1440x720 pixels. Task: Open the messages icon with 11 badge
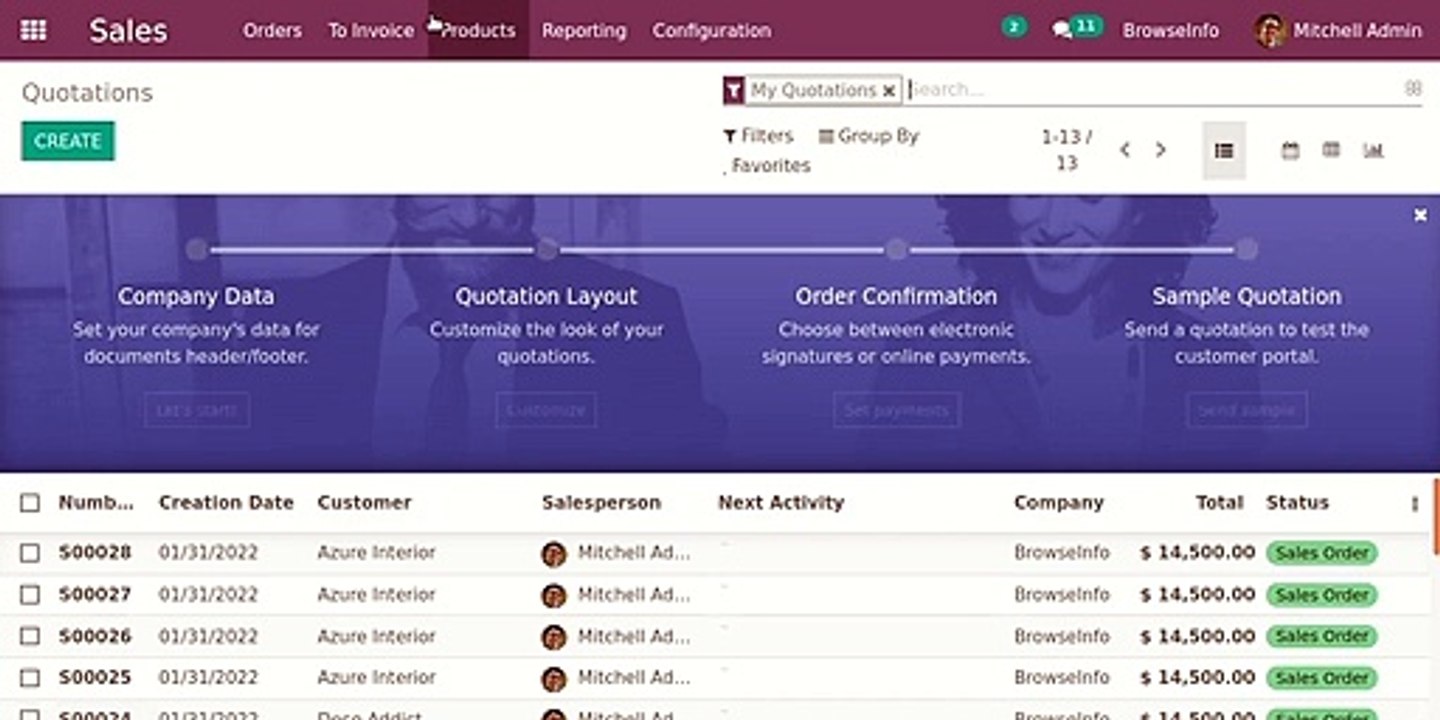click(1076, 28)
